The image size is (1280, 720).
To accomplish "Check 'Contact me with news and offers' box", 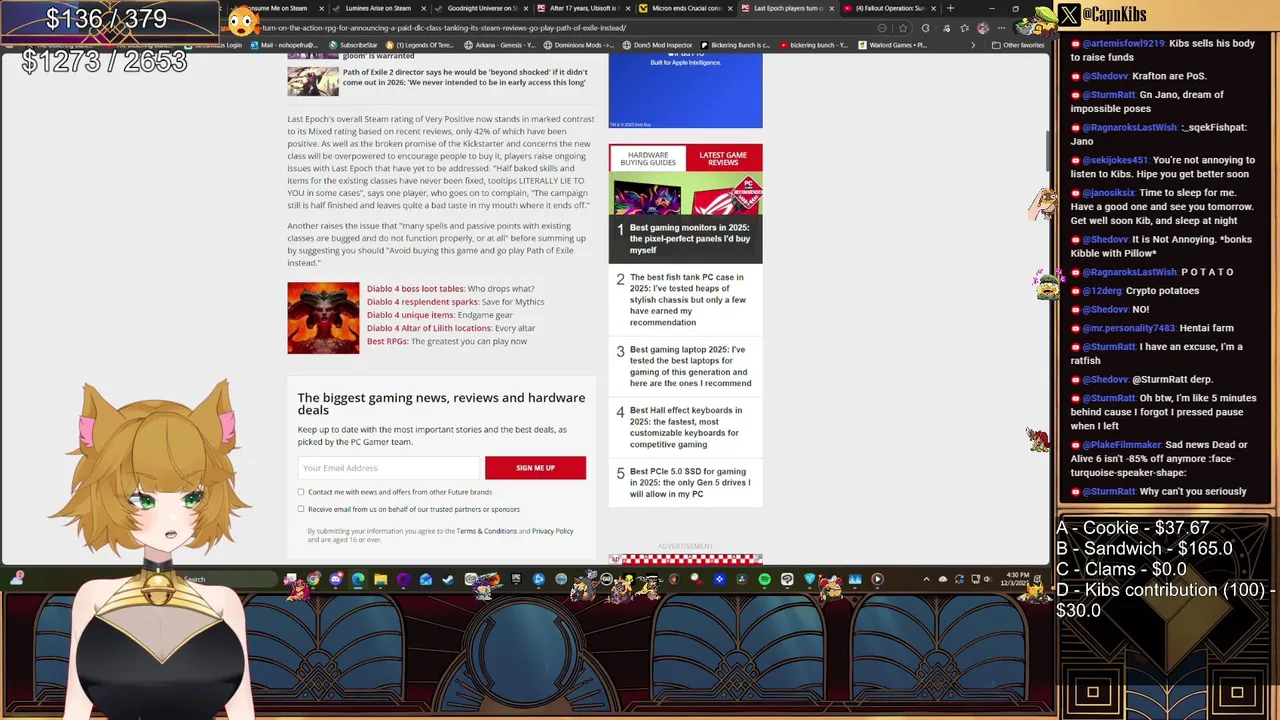I will [301, 492].
